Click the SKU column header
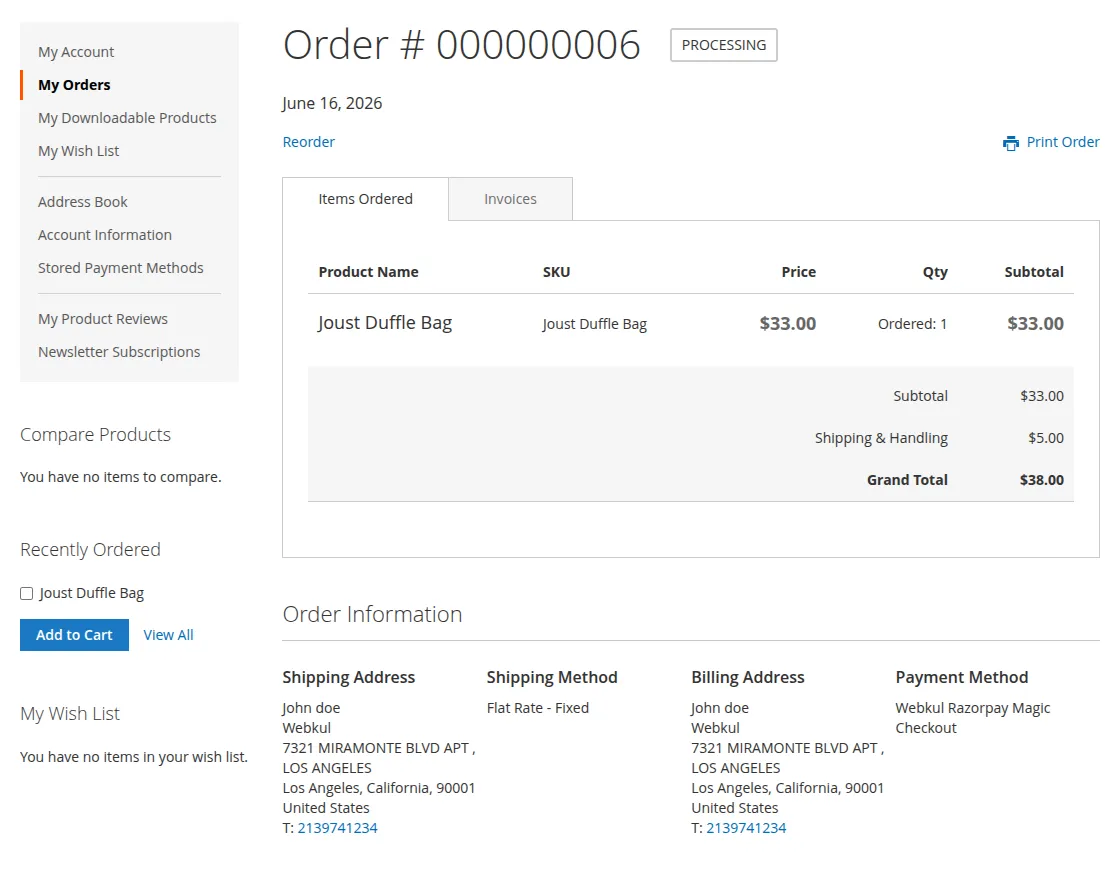Viewport: 1120px width, 880px height. point(556,272)
